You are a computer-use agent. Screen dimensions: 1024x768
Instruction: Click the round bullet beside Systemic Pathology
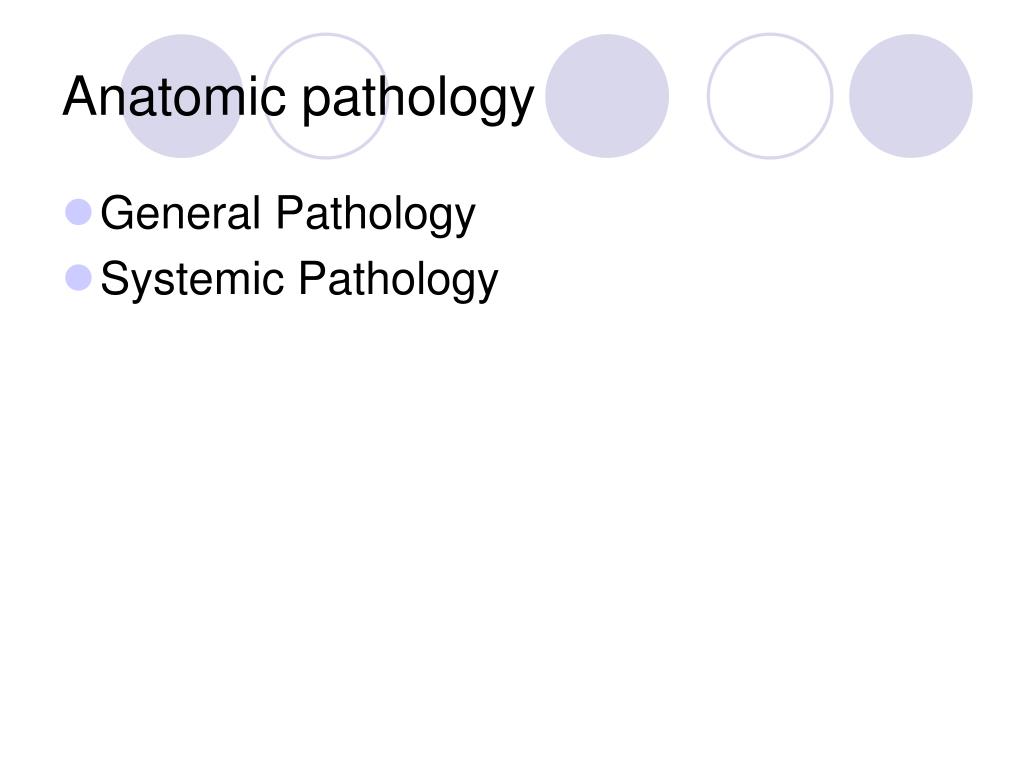point(78,278)
